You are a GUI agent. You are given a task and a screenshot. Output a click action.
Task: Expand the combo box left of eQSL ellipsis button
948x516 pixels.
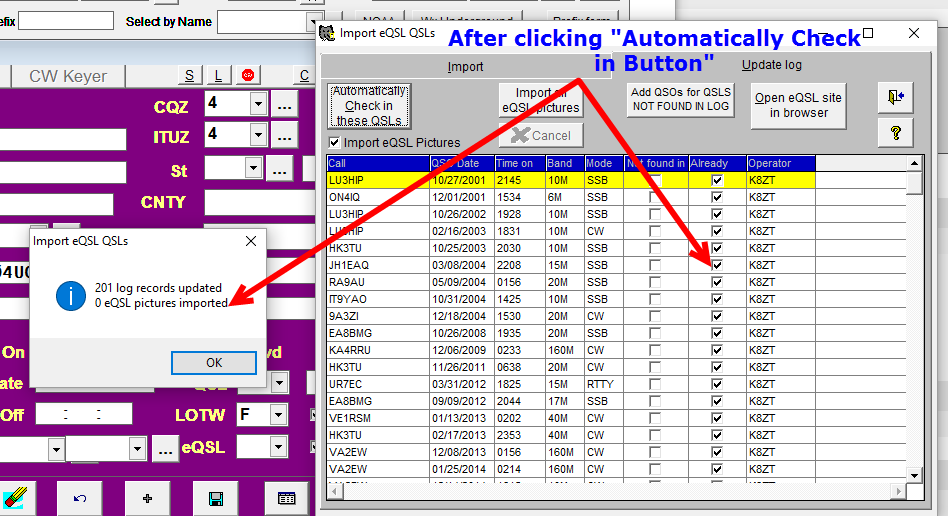pos(137,449)
